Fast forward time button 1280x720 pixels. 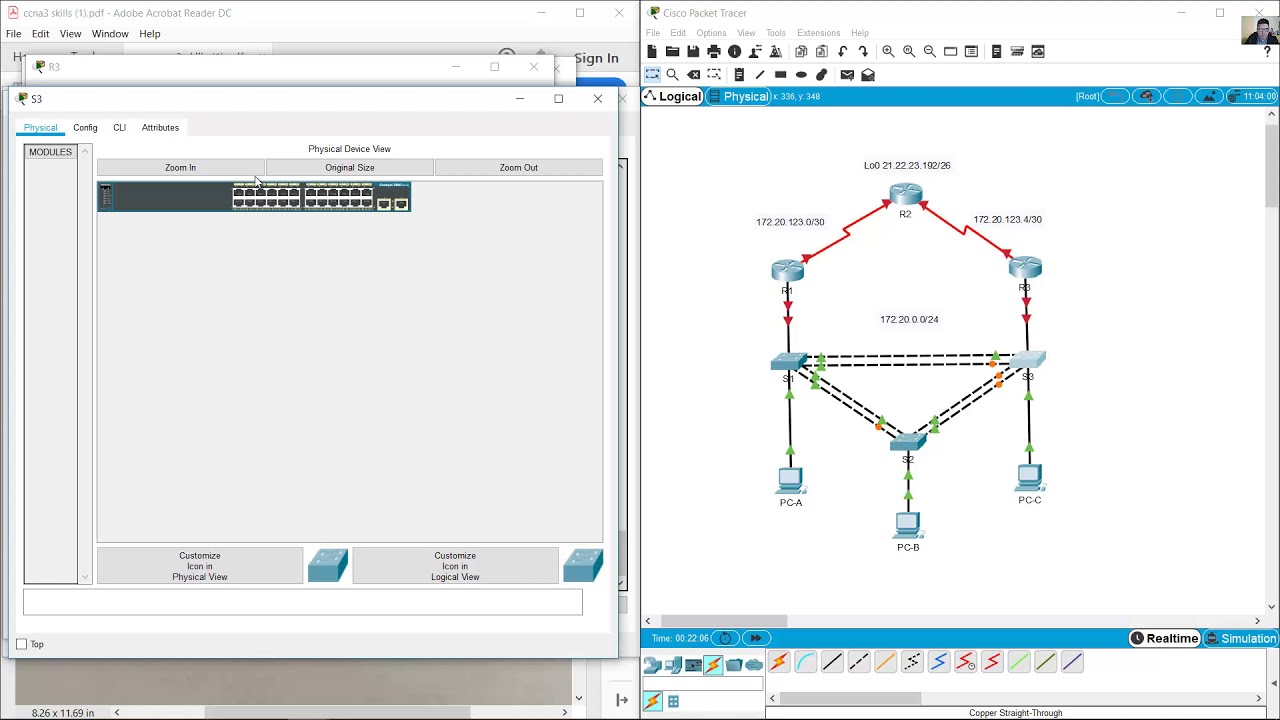click(755, 639)
